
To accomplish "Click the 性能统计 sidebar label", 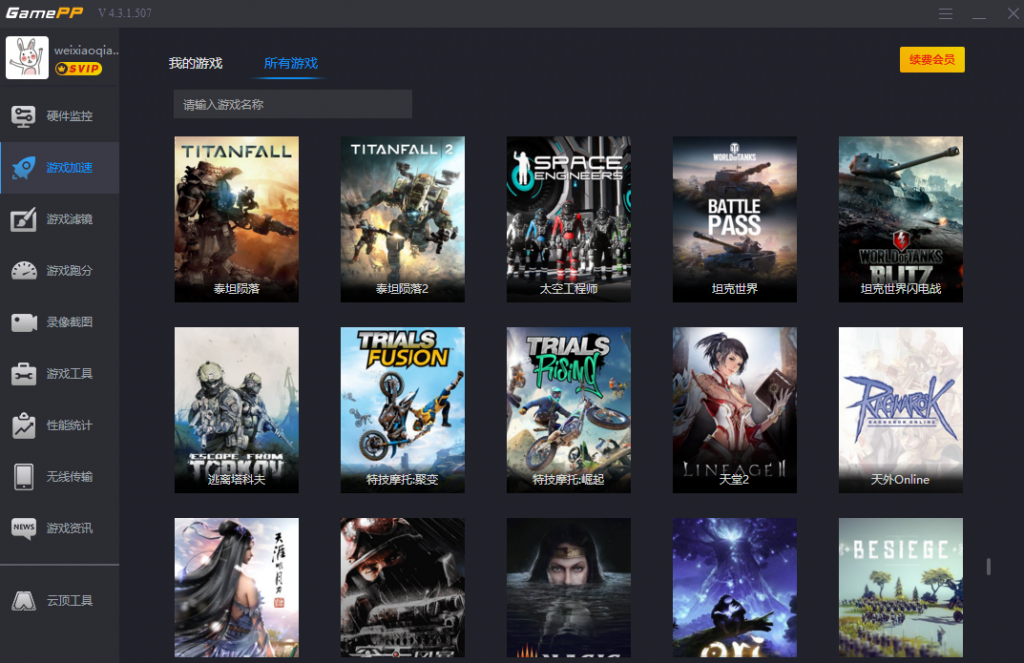I will tap(69, 425).
